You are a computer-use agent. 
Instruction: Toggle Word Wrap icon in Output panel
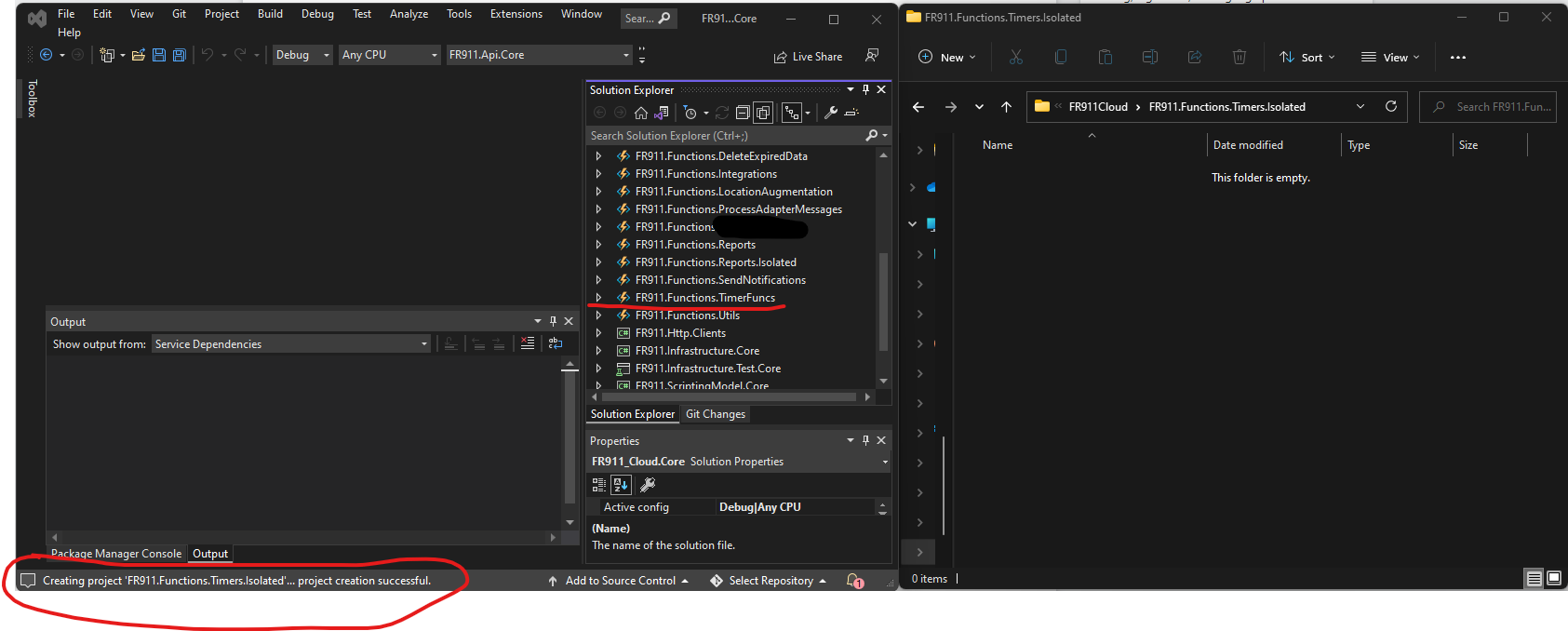556,343
